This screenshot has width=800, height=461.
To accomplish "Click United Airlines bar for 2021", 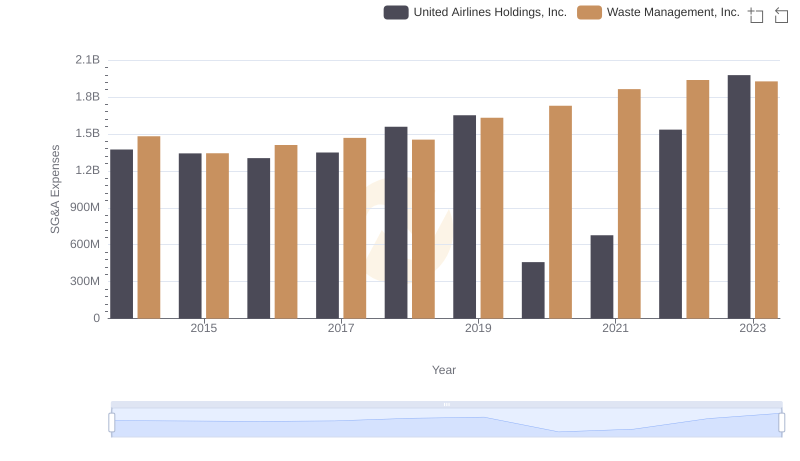I will pyautogui.click(x=602, y=277).
